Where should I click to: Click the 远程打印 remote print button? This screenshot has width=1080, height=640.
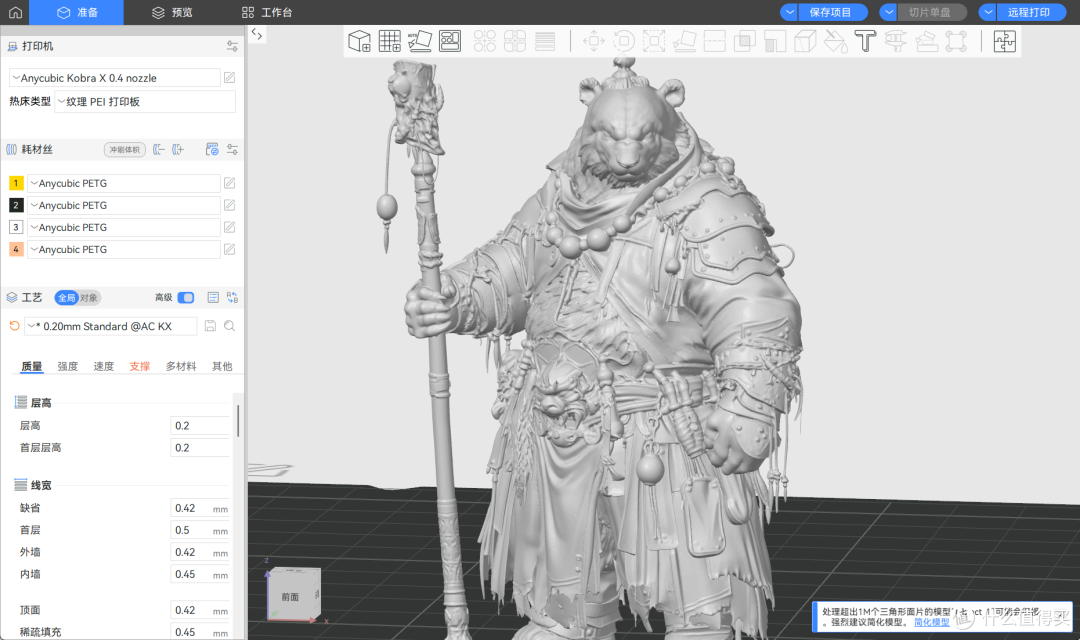(x=1030, y=12)
